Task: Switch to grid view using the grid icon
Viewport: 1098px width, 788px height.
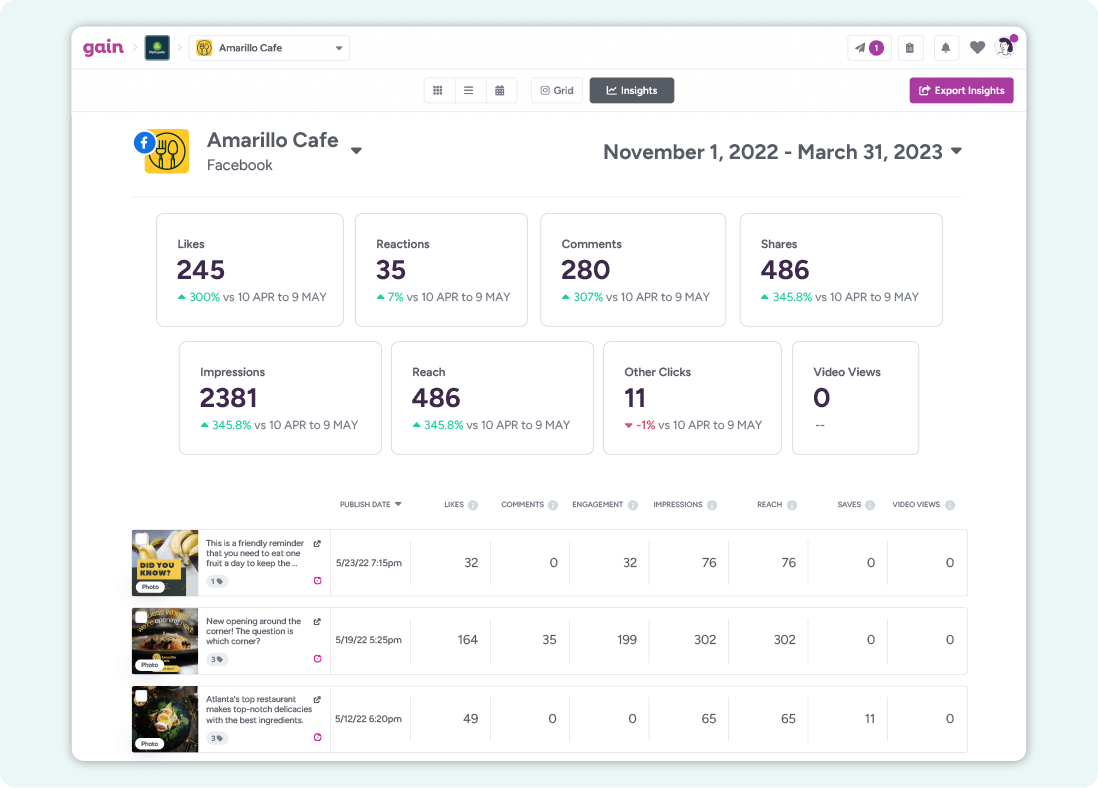Action: click(438, 90)
